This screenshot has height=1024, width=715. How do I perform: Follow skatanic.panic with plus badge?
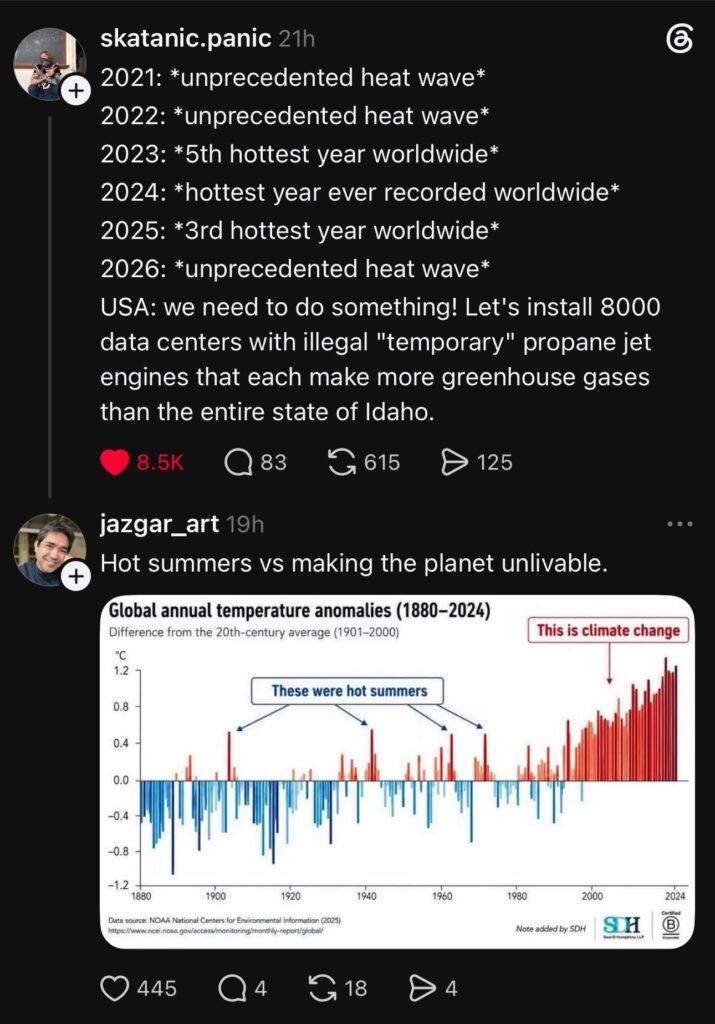[76, 91]
